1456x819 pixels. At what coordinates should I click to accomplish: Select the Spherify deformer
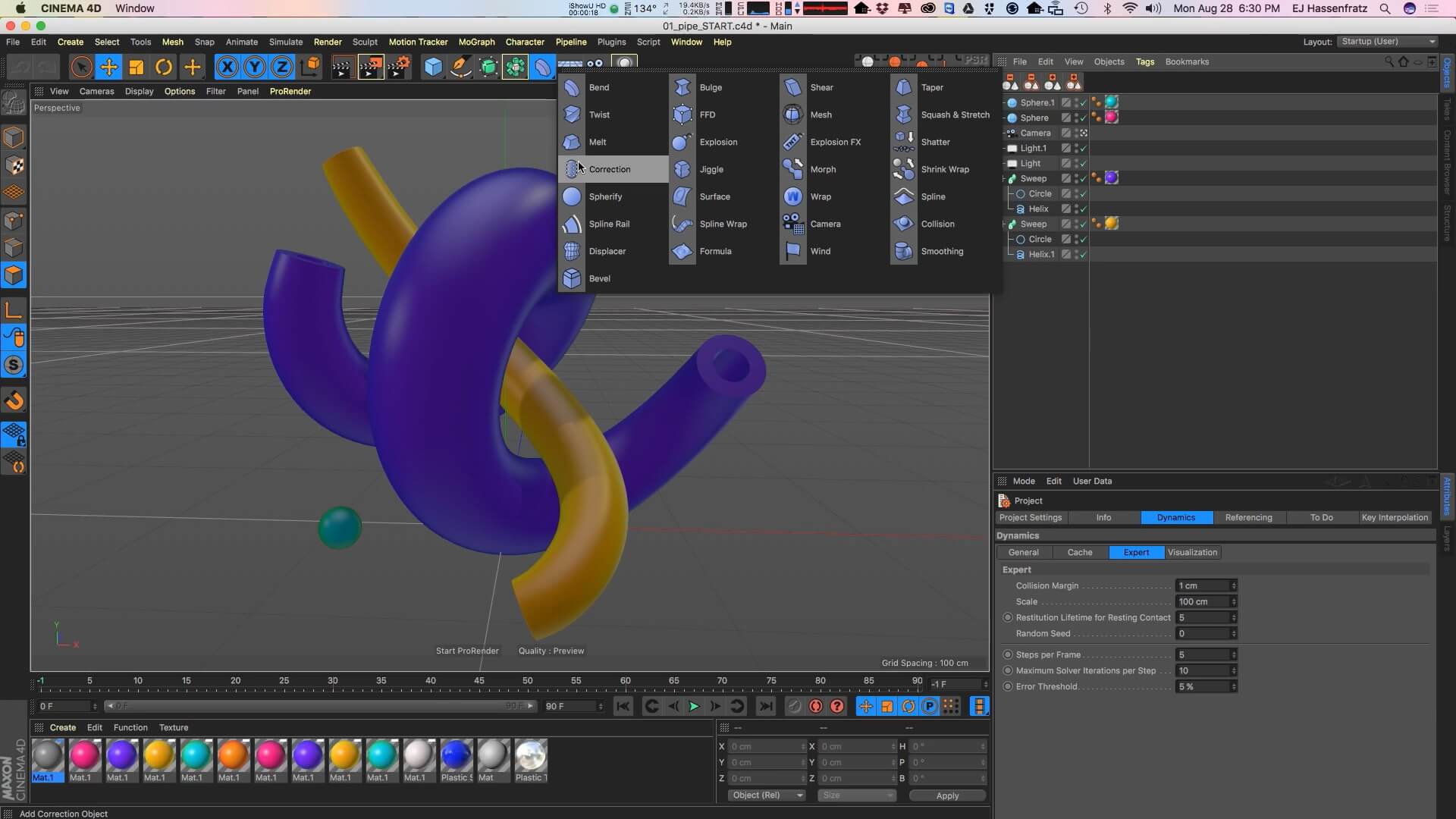click(x=604, y=196)
